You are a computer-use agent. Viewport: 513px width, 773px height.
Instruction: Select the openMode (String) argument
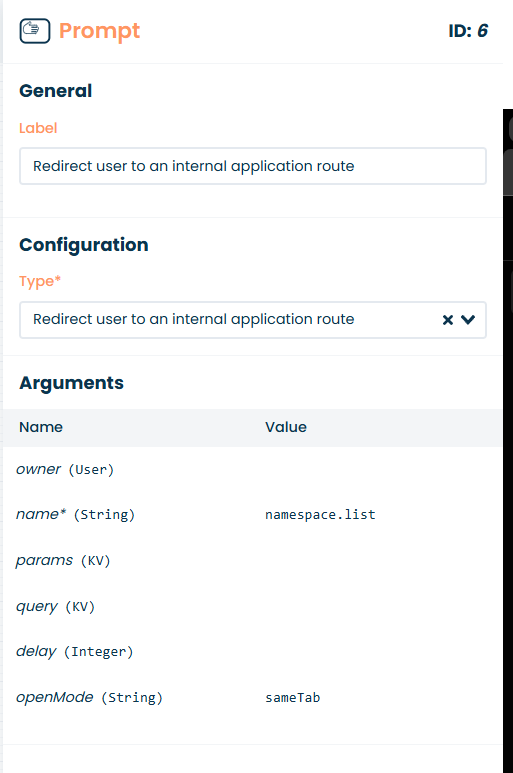(89, 698)
